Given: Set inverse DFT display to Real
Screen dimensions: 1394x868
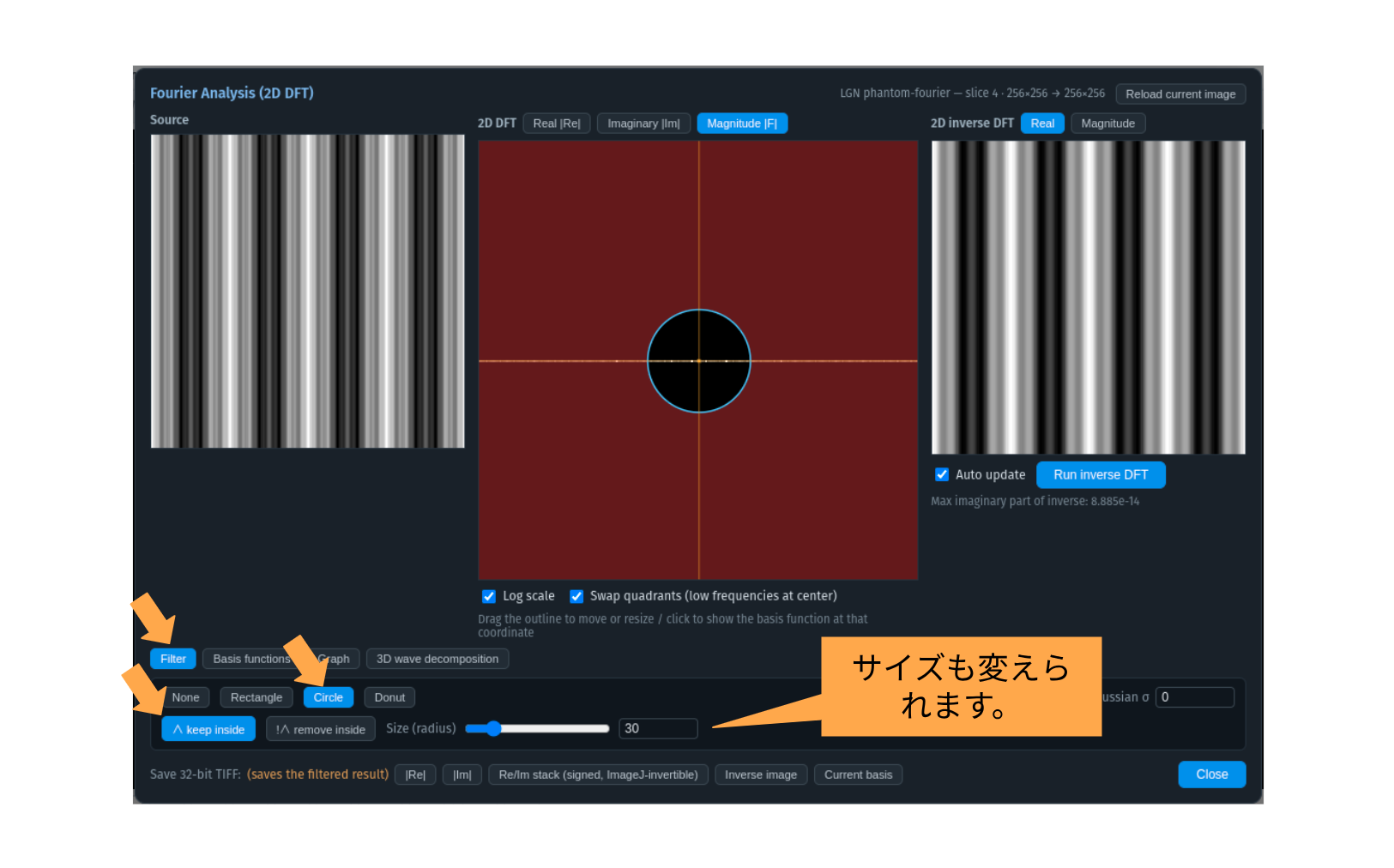Looking at the screenshot, I should [x=1042, y=124].
